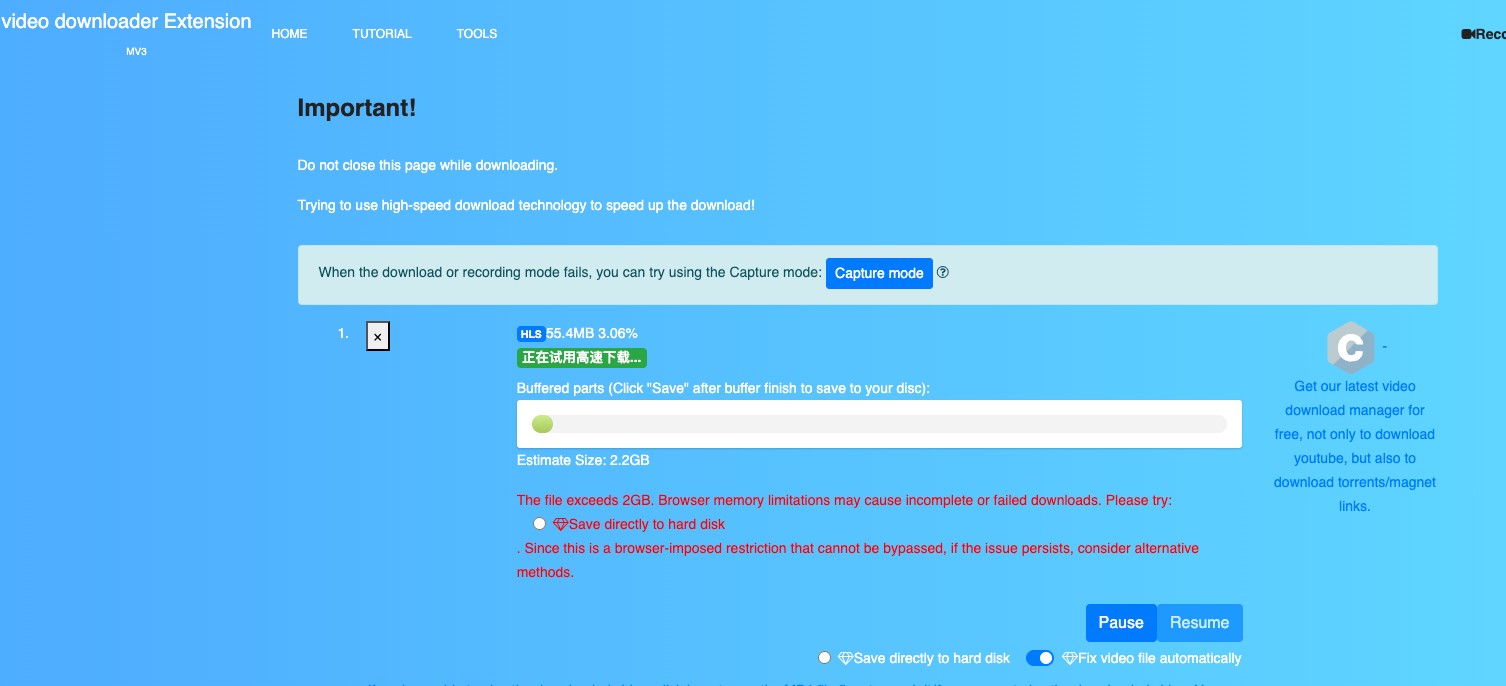Disable the Fix video file automatically toggle

click(x=1040, y=658)
